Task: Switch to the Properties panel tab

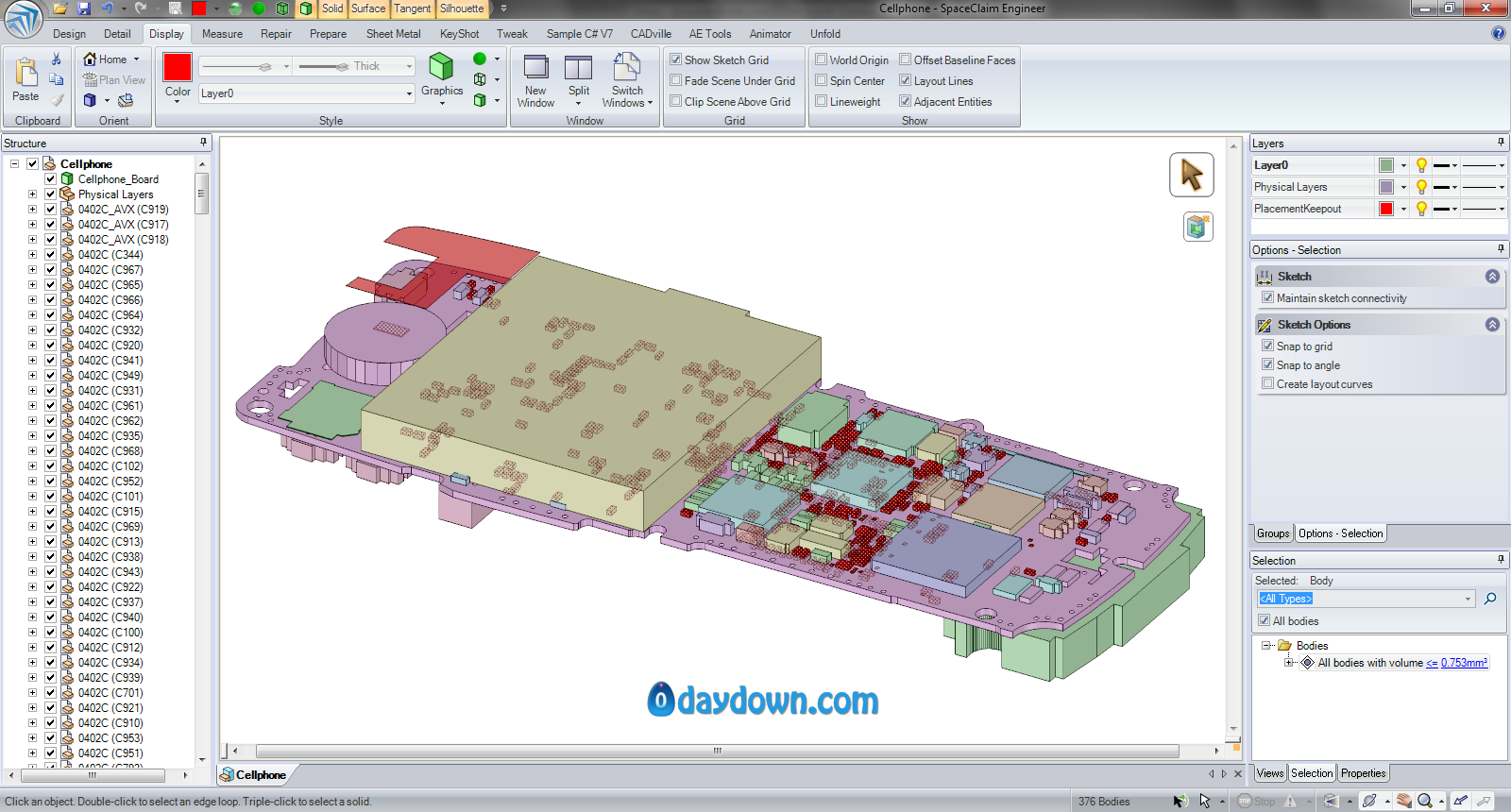Action: tap(1363, 773)
